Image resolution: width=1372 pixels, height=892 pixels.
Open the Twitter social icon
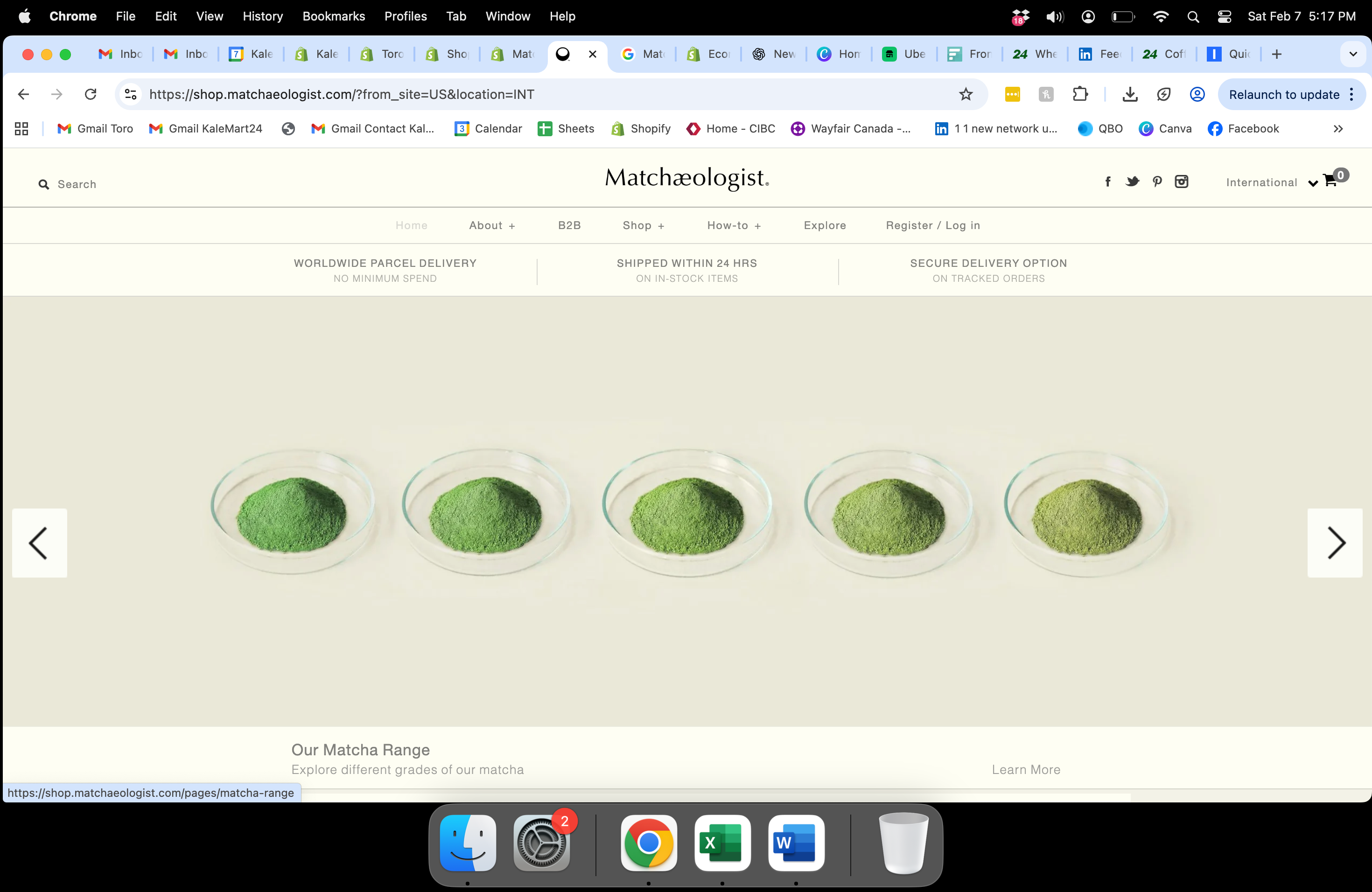pyautogui.click(x=1132, y=182)
